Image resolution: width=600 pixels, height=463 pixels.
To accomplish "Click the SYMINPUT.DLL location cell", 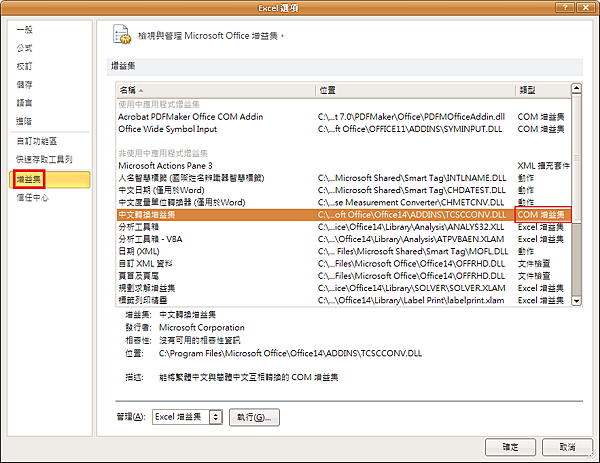I will pyautogui.click(x=410, y=129).
